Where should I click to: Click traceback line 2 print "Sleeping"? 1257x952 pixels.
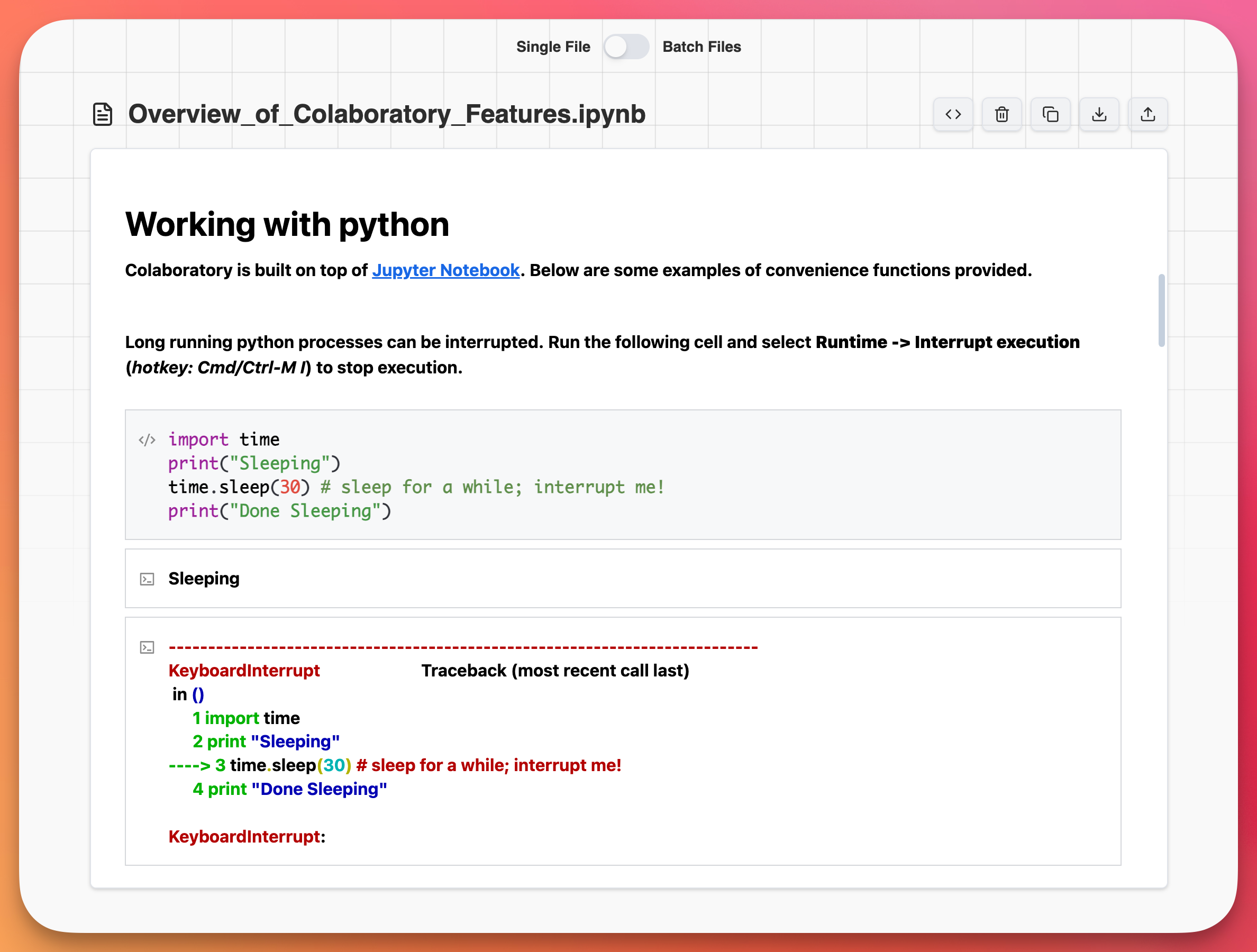[x=266, y=742]
